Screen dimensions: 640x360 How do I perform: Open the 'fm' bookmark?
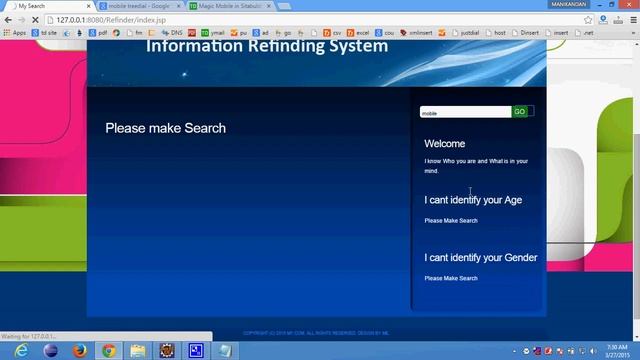point(135,33)
